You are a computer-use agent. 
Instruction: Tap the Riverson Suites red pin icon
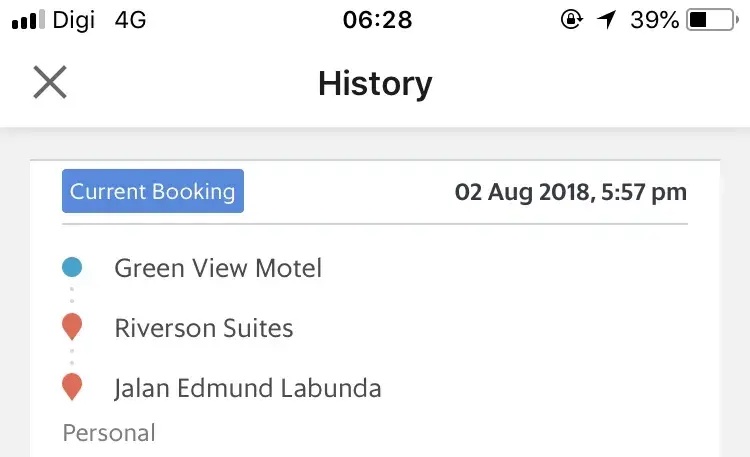72,326
